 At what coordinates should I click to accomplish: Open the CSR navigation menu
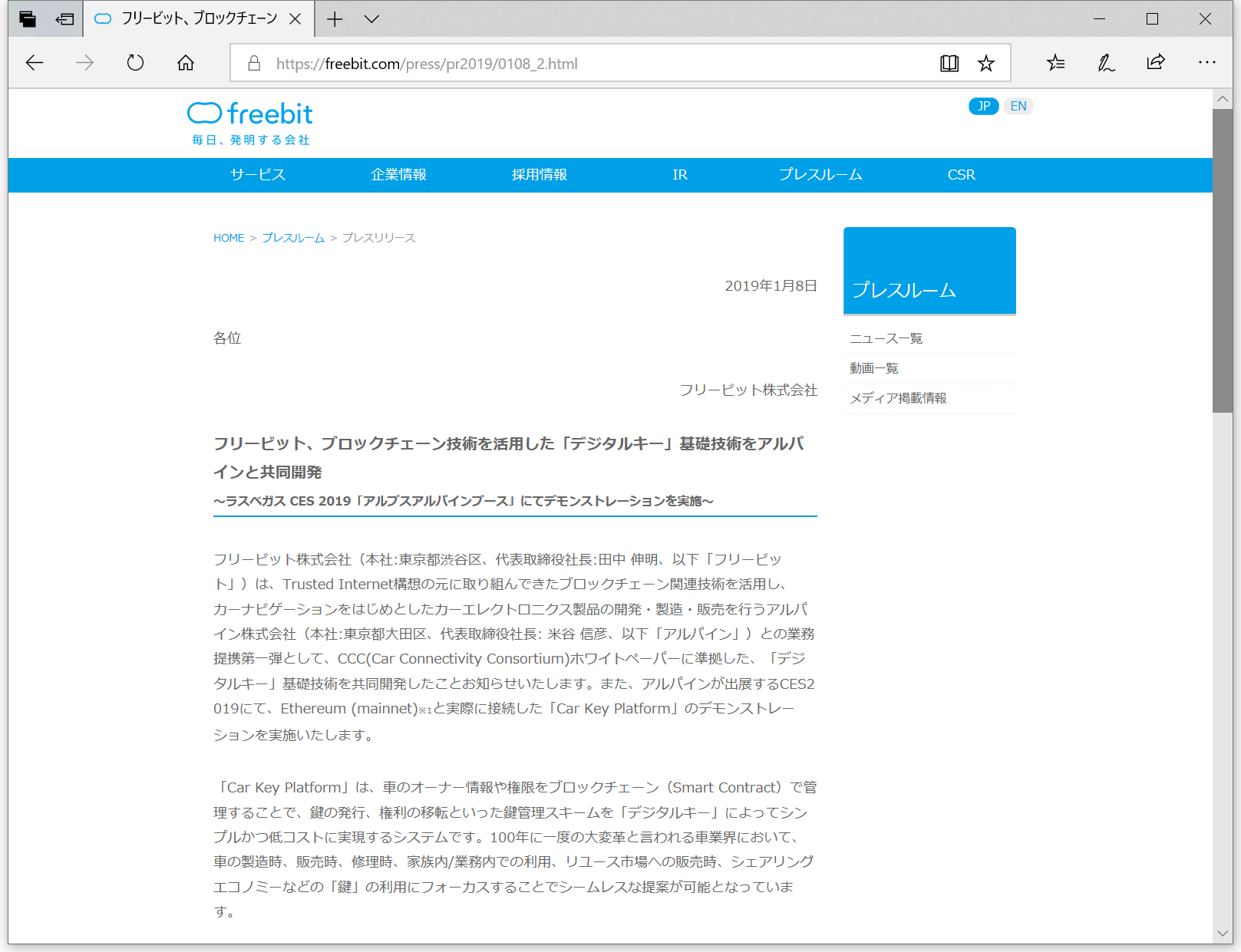[x=961, y=175]
